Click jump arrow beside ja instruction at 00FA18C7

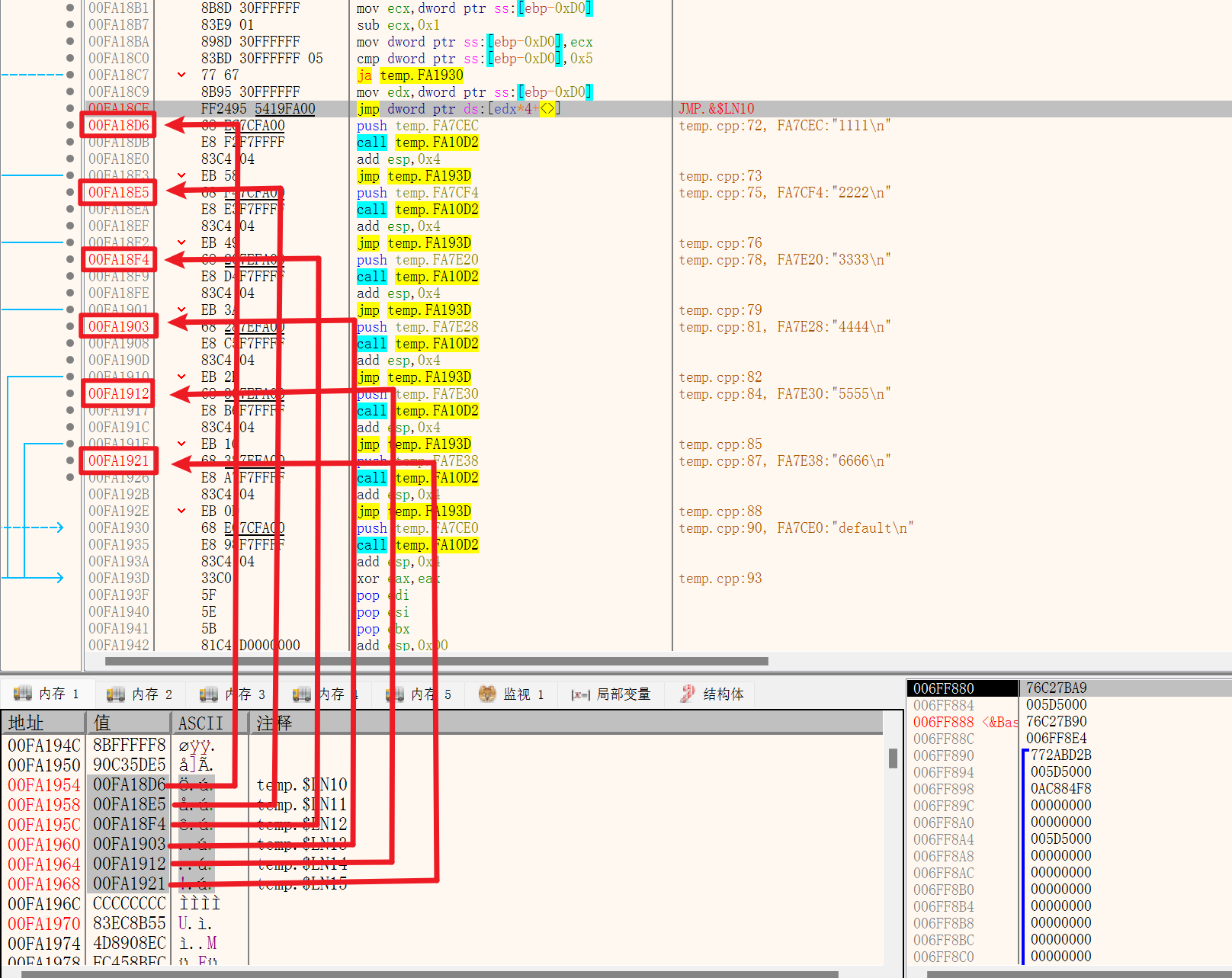(181, 75)
